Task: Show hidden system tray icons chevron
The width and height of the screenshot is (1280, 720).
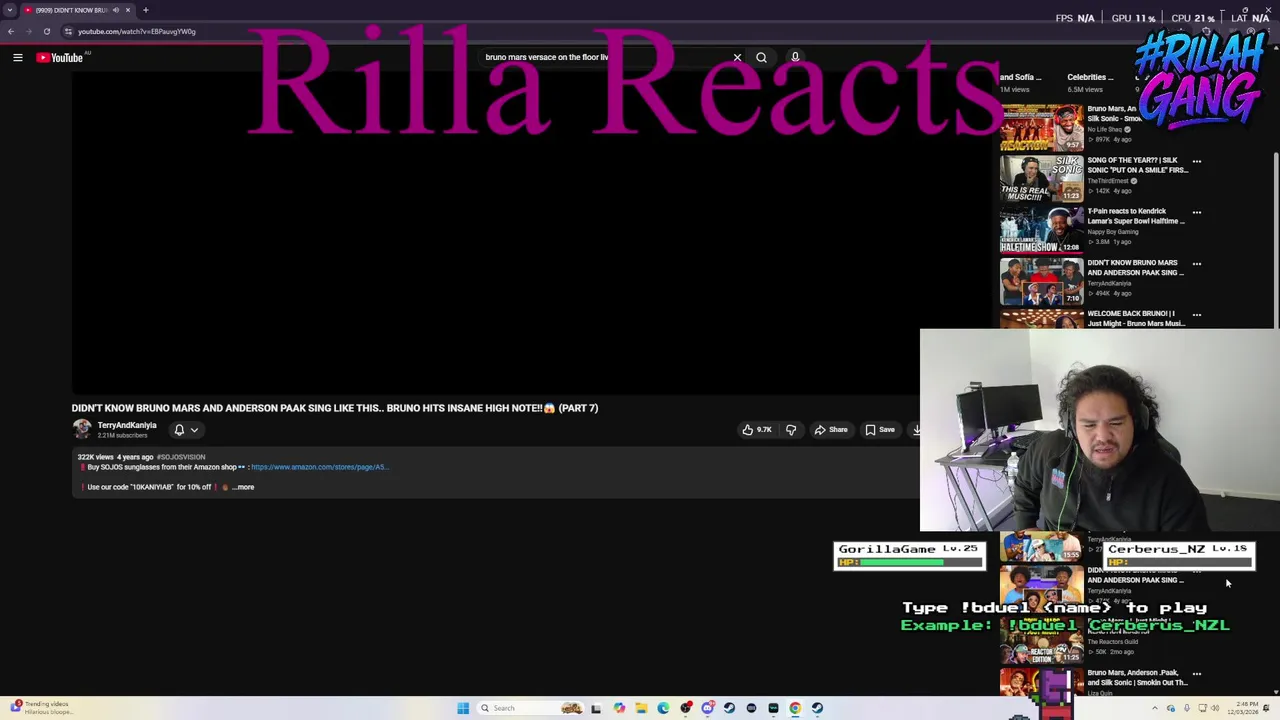Action: tap(1155, 708)
